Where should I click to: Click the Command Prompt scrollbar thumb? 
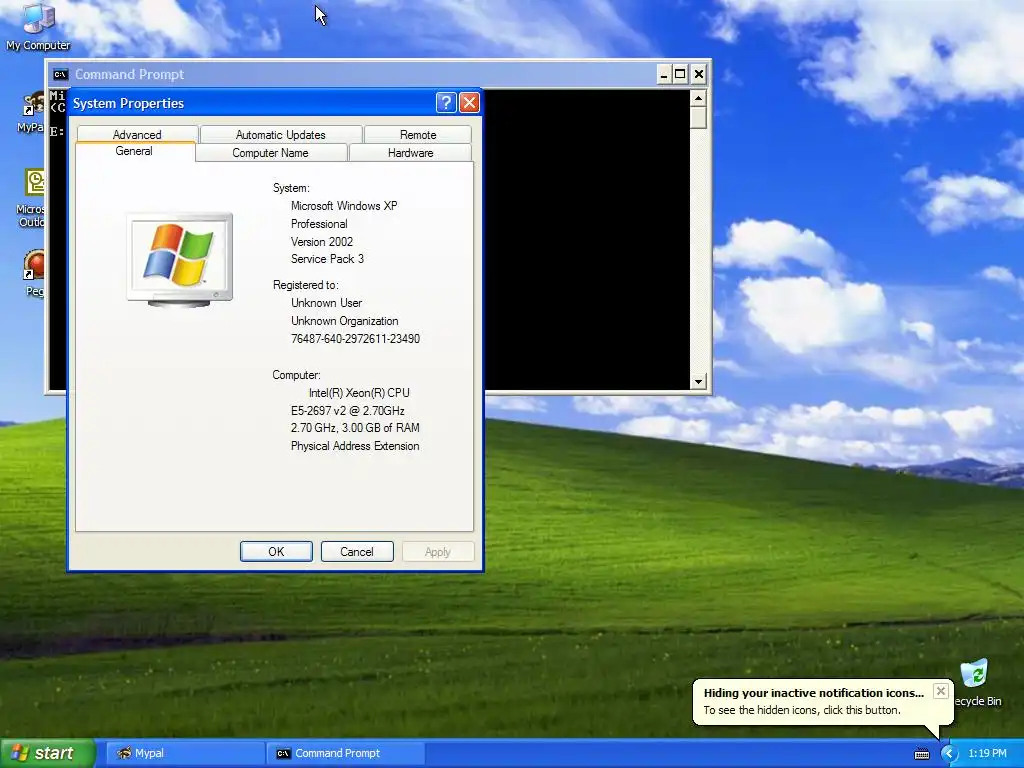click(x=698, y=118)
